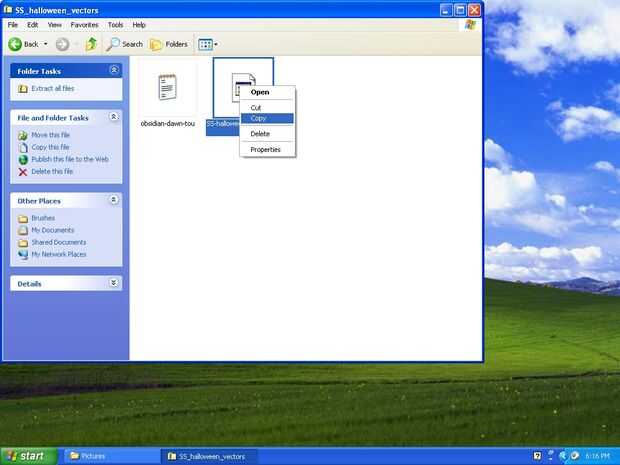This screenshot has height=465, width=620.
Task: Choose Cut in the context menu
Action: [267, 108]
